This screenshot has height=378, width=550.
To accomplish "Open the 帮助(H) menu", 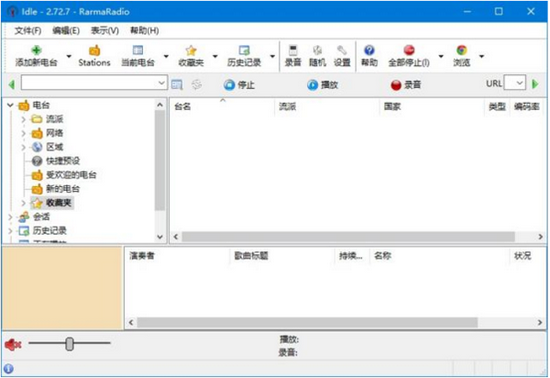I will pyautogui.click(x=145, y=31).
